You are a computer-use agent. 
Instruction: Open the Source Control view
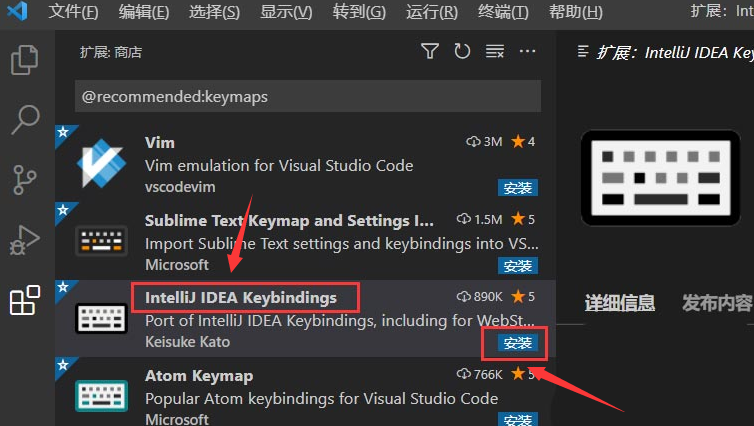(x=24, y=180)
